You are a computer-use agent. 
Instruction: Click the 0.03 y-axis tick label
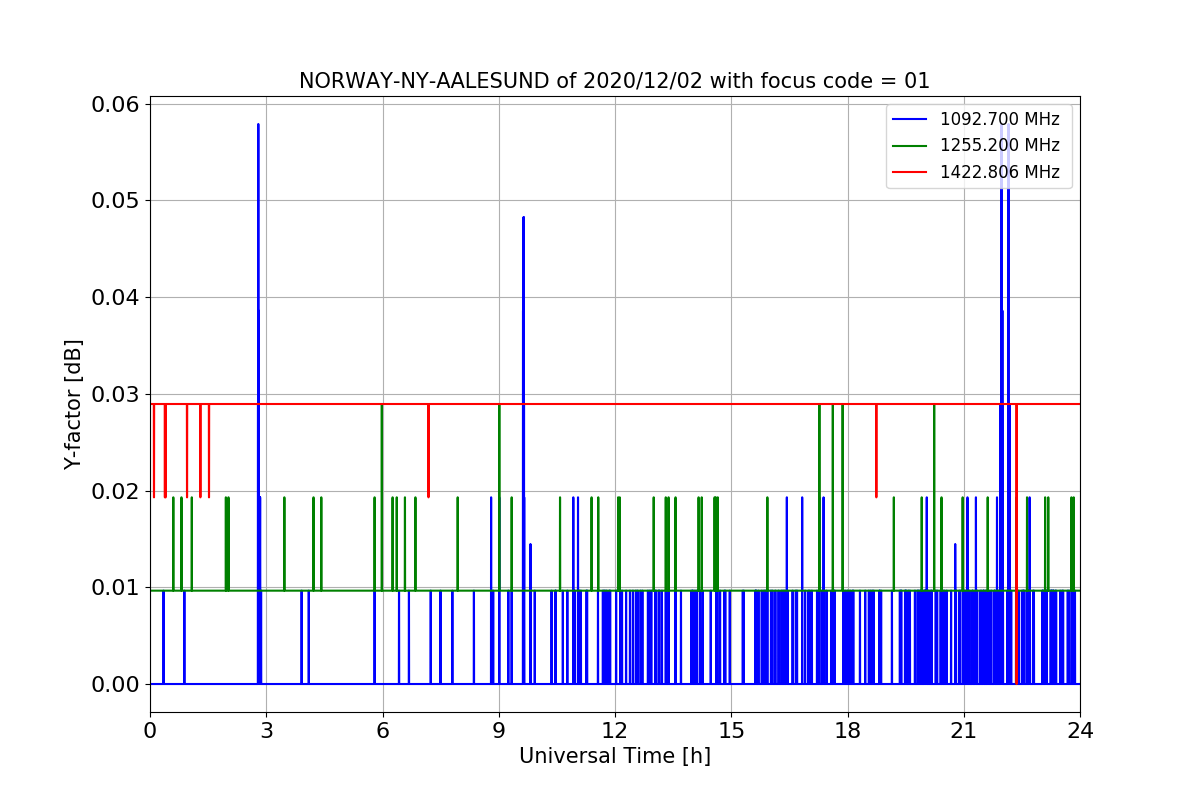(113, 394)
